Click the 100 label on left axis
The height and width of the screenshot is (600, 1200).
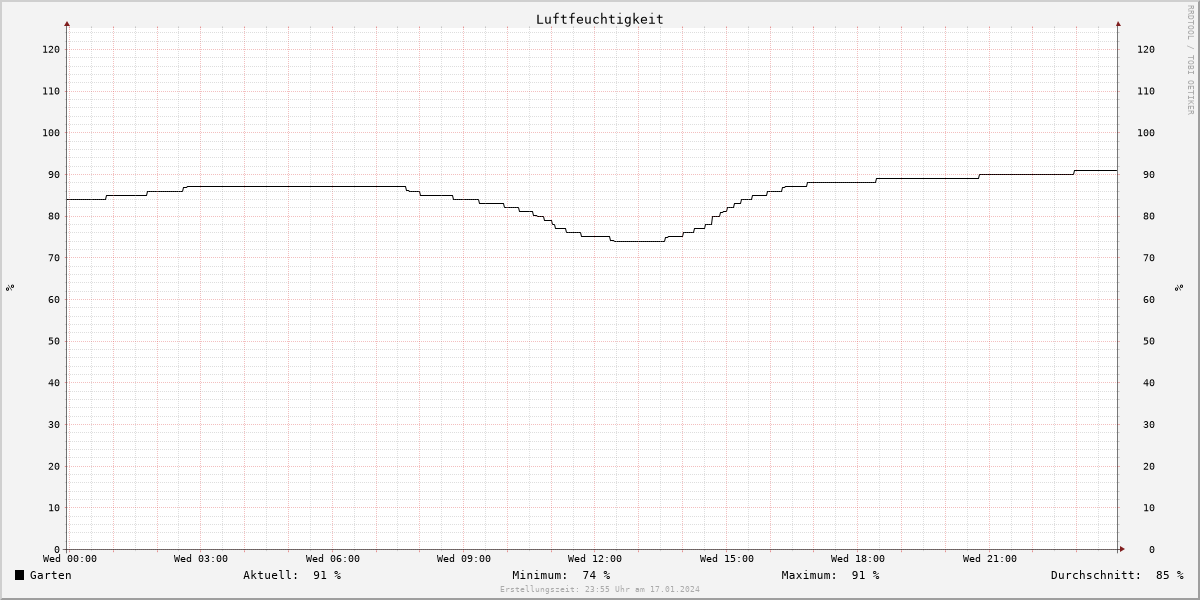pos(51,133)
